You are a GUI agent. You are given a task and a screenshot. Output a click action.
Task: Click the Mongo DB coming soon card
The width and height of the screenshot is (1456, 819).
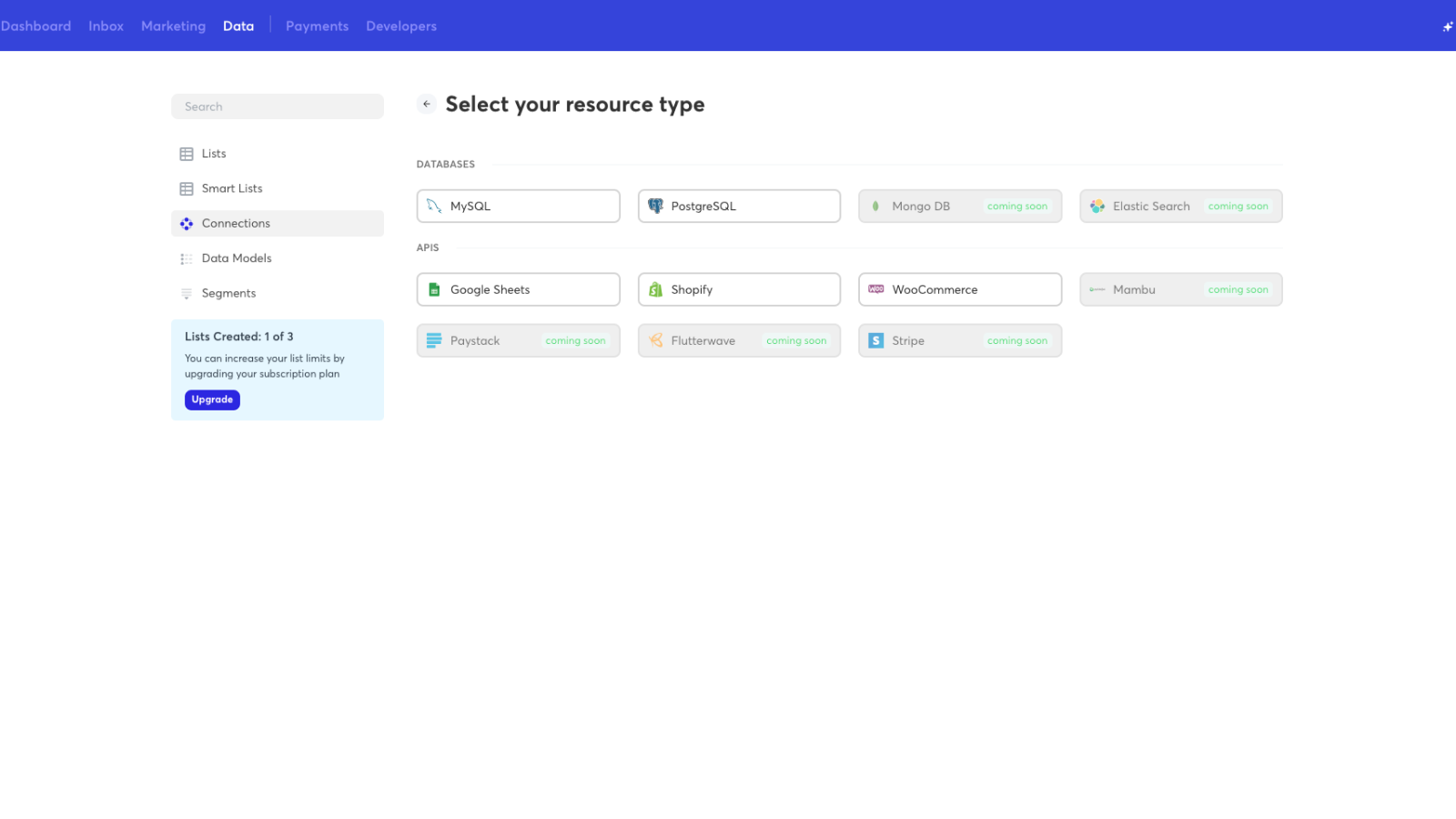click(959, 207)
